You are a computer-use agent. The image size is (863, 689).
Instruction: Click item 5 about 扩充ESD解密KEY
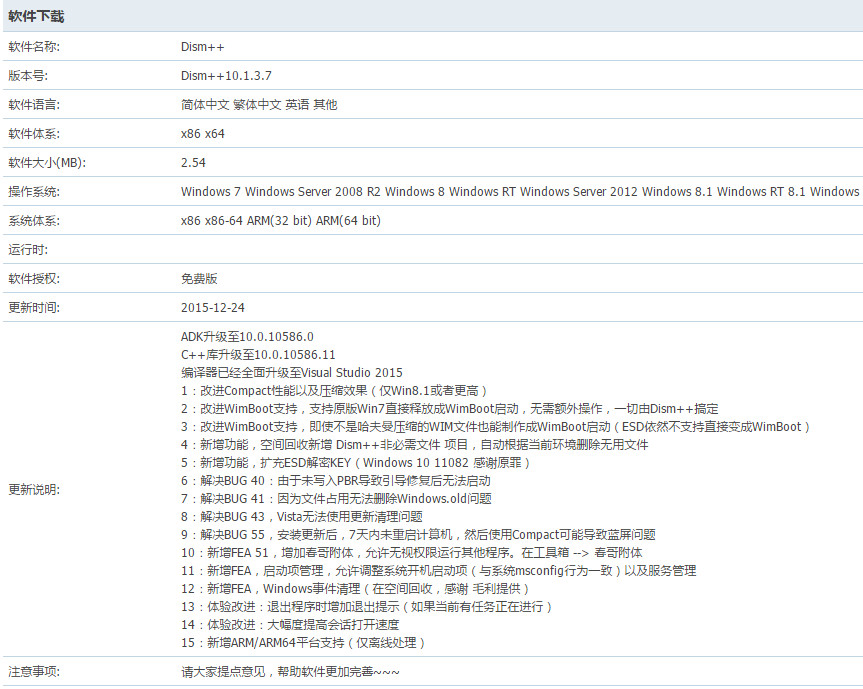point(355,463)
